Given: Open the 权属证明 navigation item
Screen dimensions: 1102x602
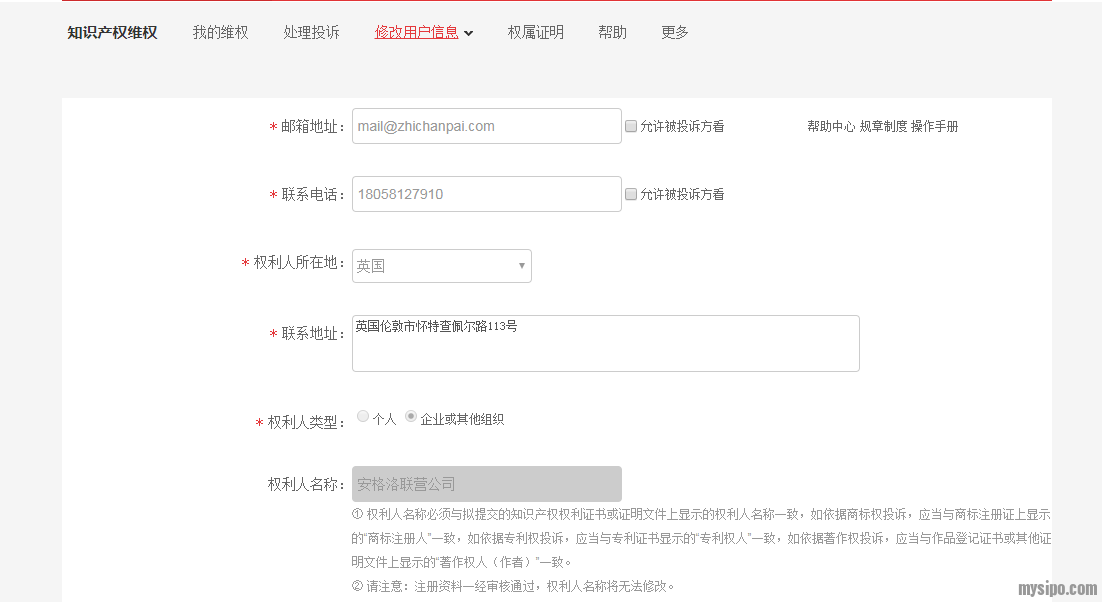Looking at the screenshot, I should pyautogui.click(x=535, y=32).
